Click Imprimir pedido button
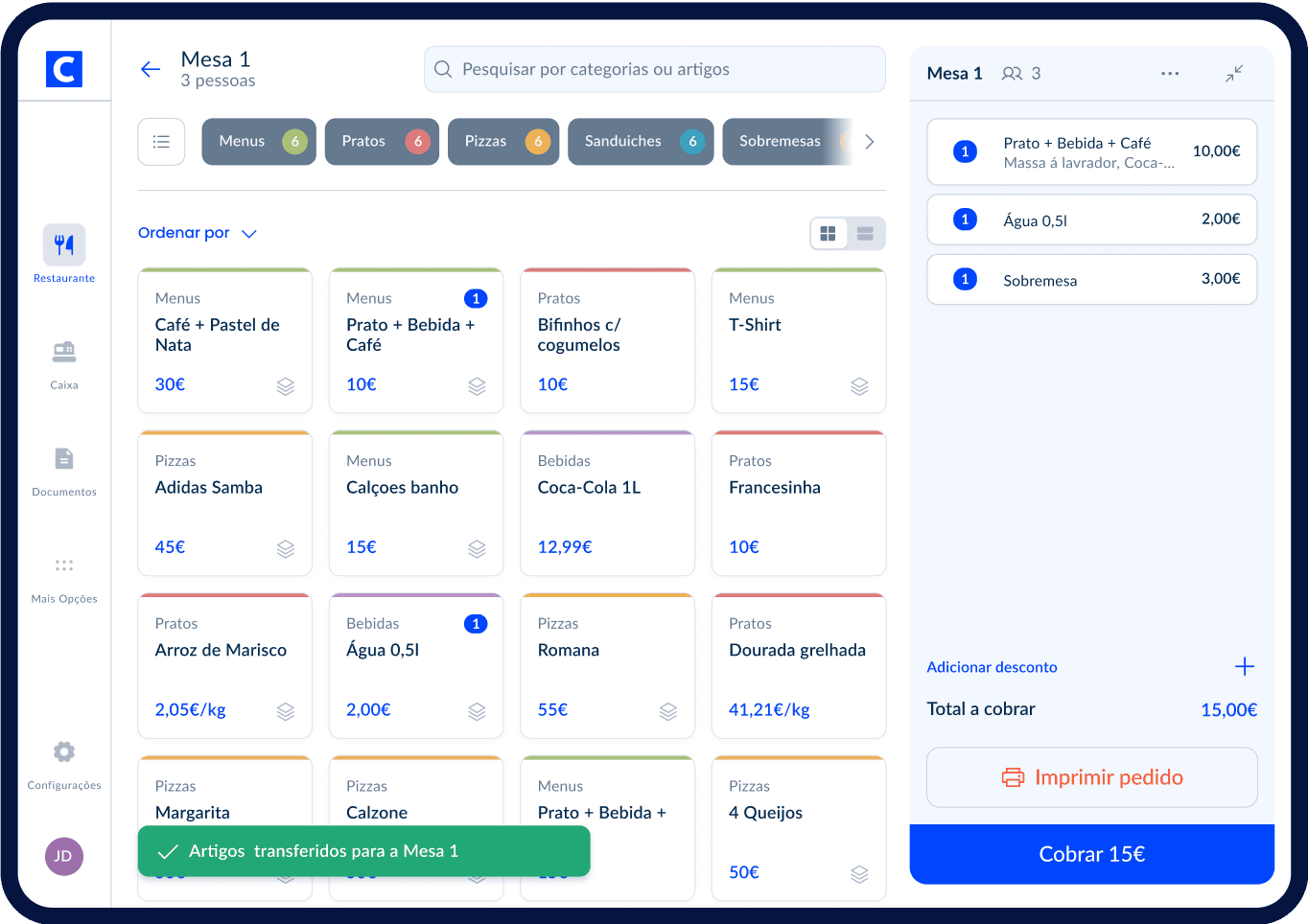1308x924 pixels. pyautogui.click(x=1091, y=777)
